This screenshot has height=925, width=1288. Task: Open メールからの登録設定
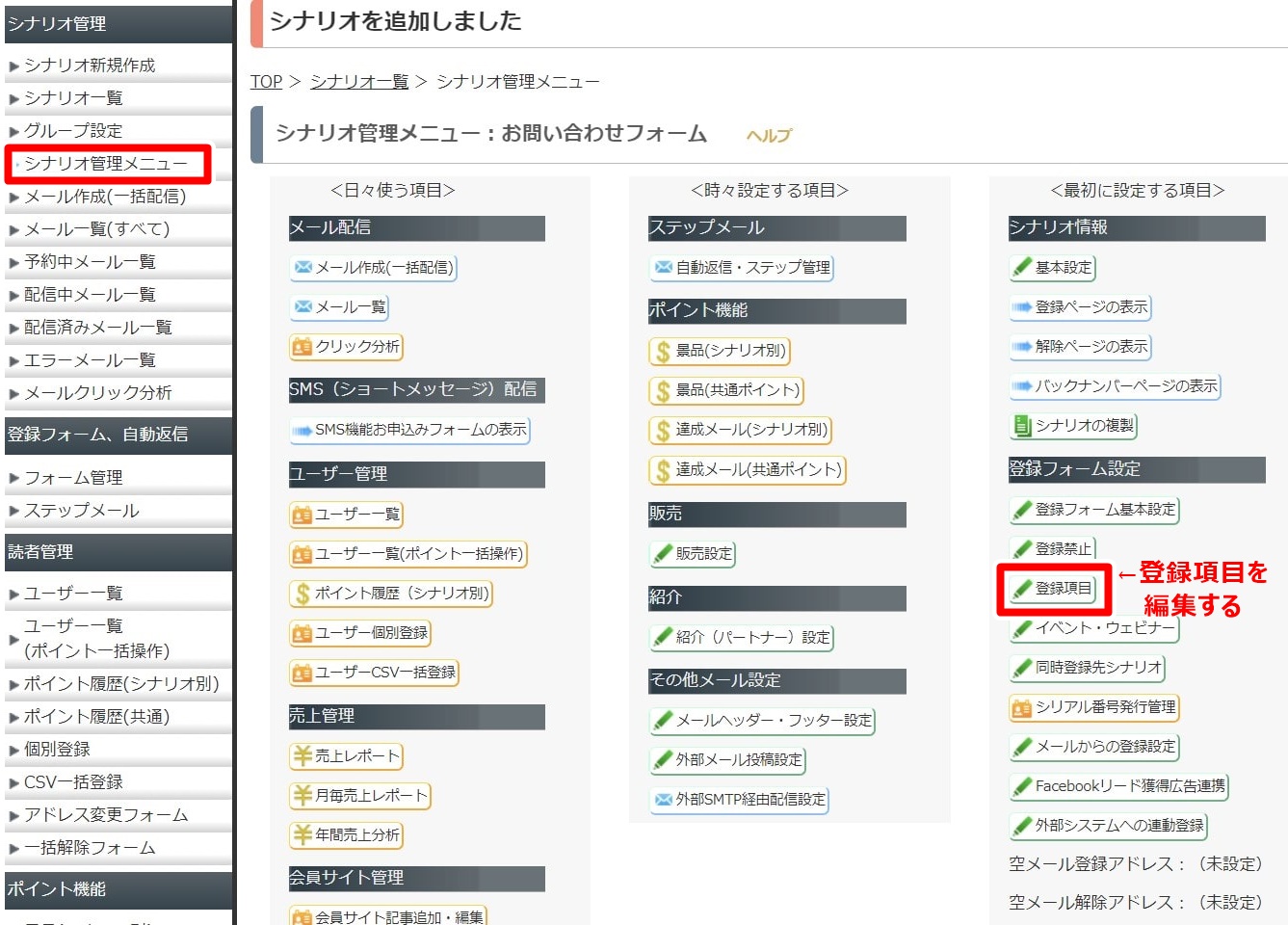click(1093, 747)
